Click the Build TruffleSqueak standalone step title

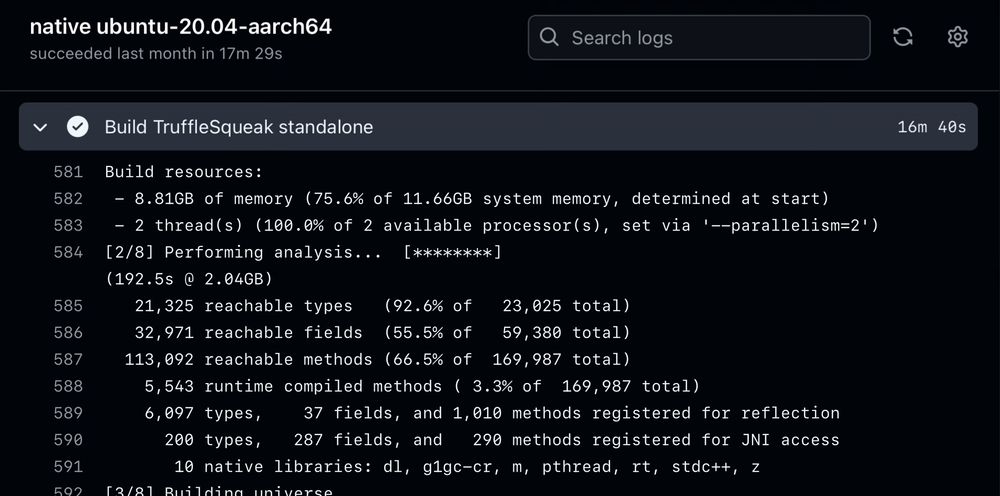(239, 127)
